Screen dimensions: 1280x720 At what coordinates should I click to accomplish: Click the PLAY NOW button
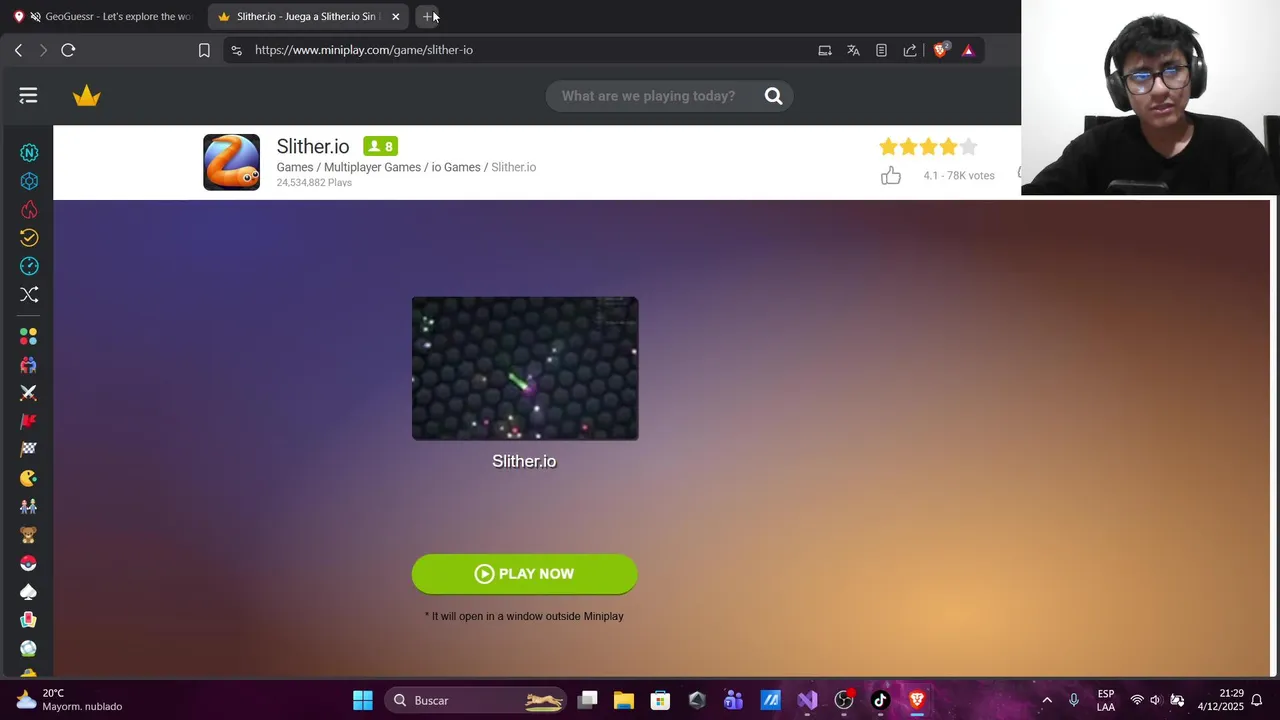pyautogui.click(x=524, y=574)
